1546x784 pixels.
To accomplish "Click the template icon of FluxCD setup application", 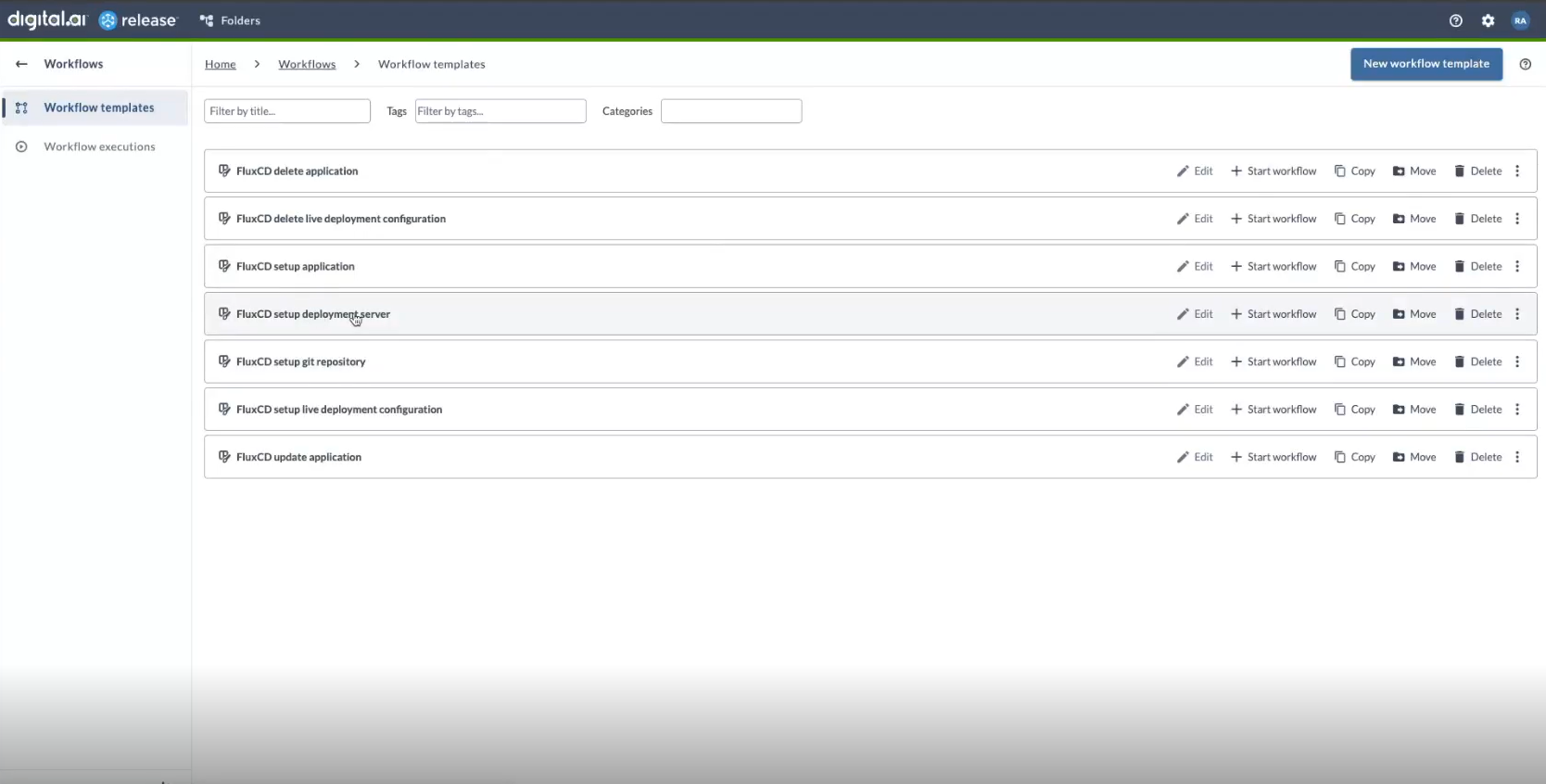I will [224, 266].
